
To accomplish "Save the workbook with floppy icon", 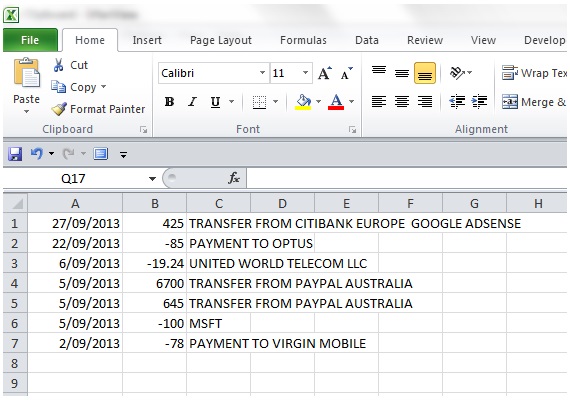I will tap(15, 154).
